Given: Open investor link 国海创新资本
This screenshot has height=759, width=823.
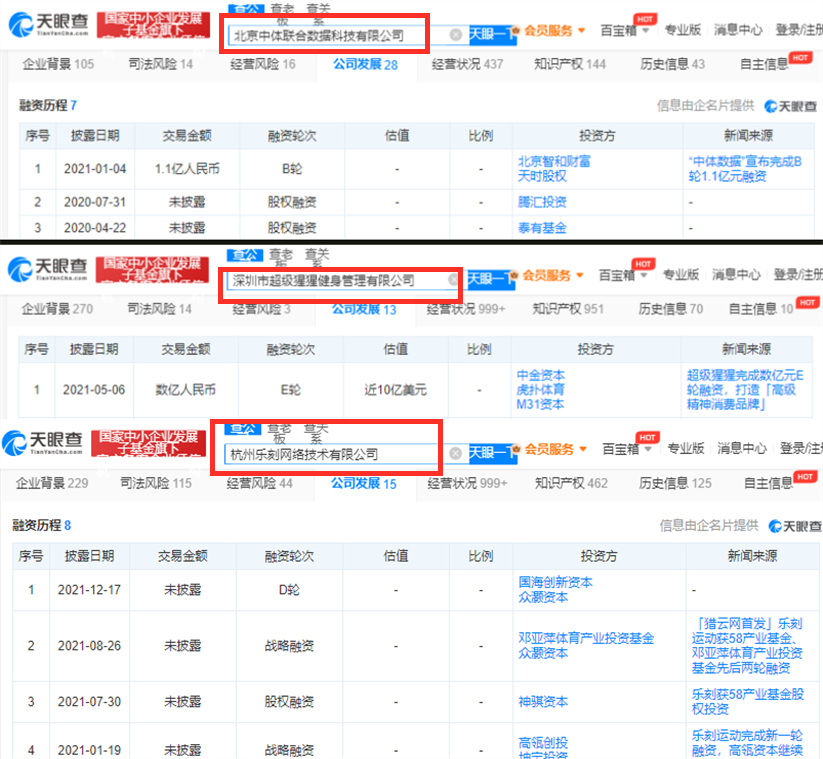Looking at the screenshot, I should pyautogui.click(x=555, y=582).
